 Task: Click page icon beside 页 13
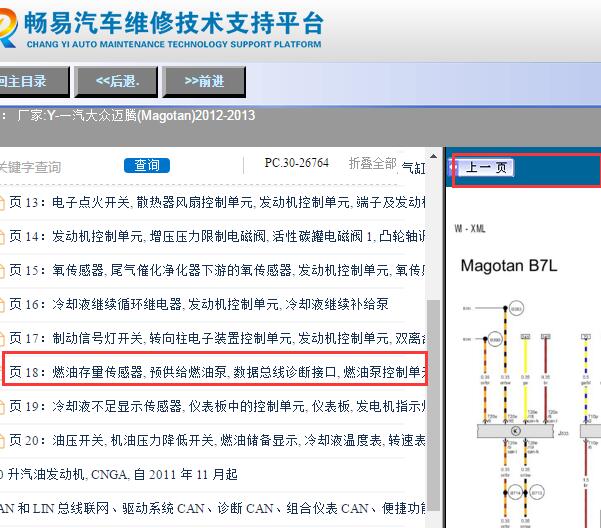point(2,203)
